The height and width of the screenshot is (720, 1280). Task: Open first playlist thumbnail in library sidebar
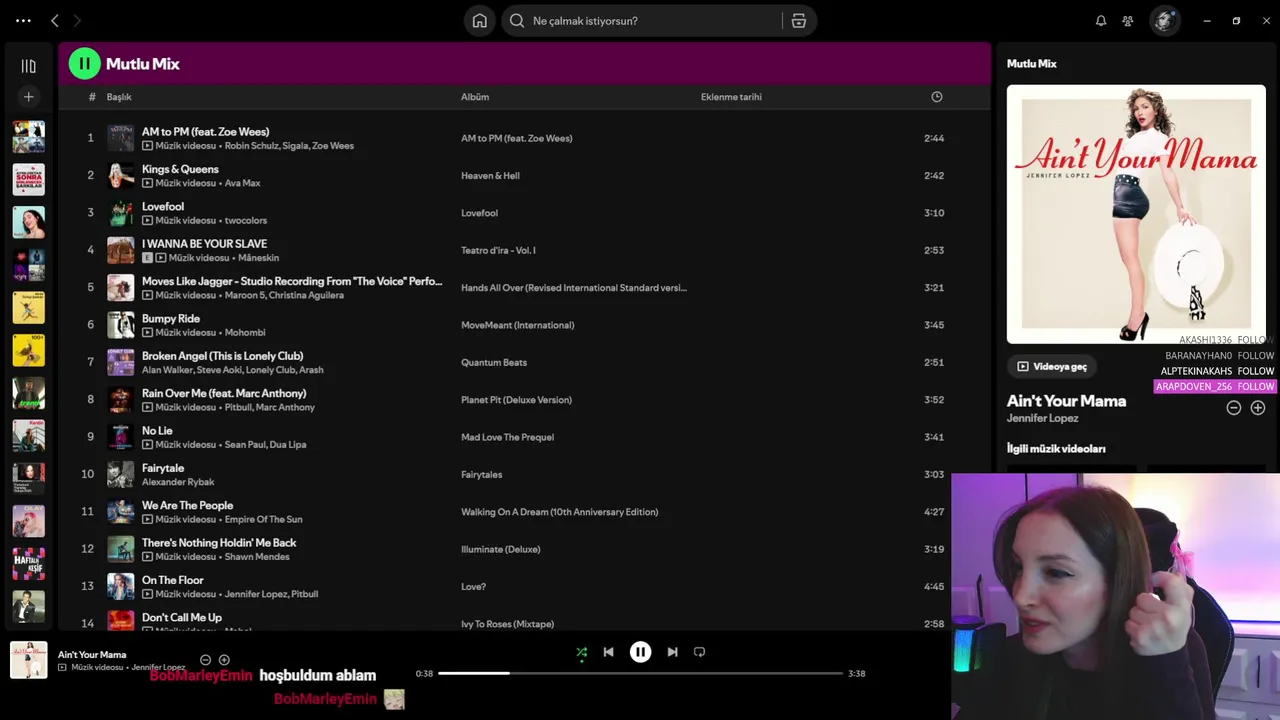28,137
